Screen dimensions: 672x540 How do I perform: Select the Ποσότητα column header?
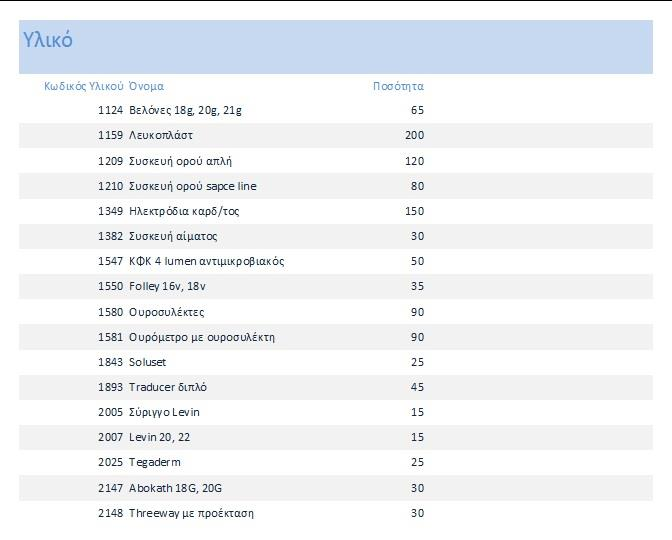click(x=398, y=86)
